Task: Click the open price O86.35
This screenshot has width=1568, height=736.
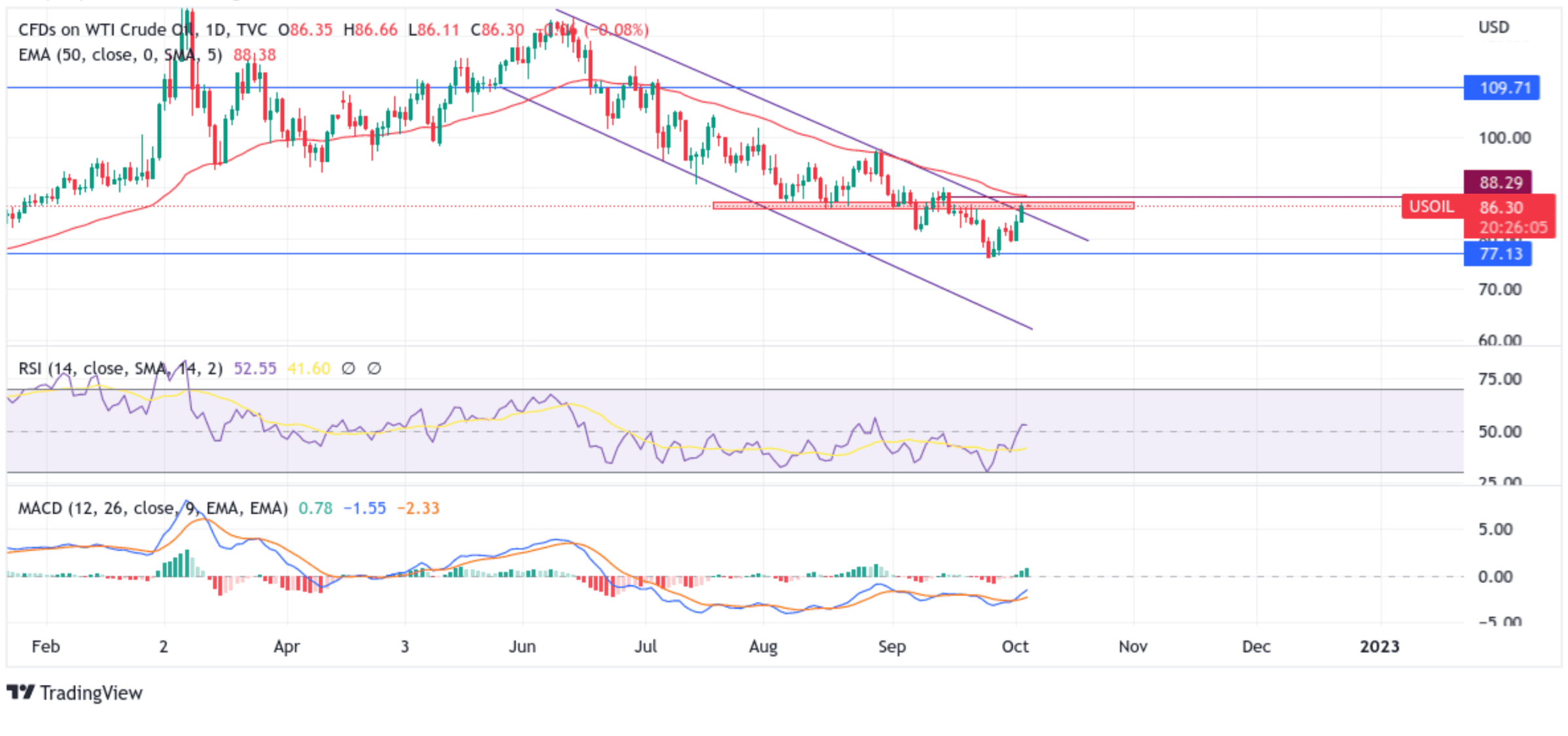Action: 305,29
